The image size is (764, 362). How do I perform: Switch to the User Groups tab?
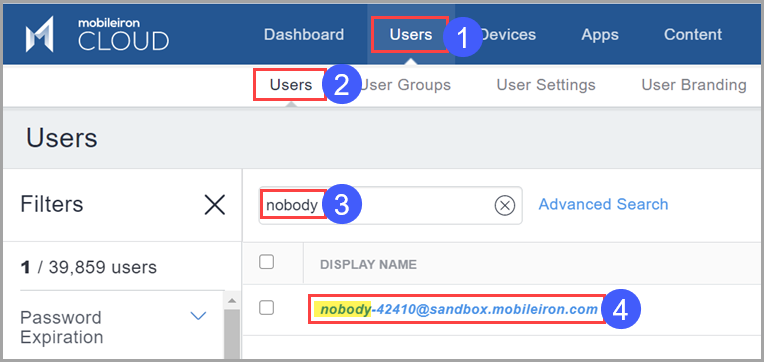405,85
